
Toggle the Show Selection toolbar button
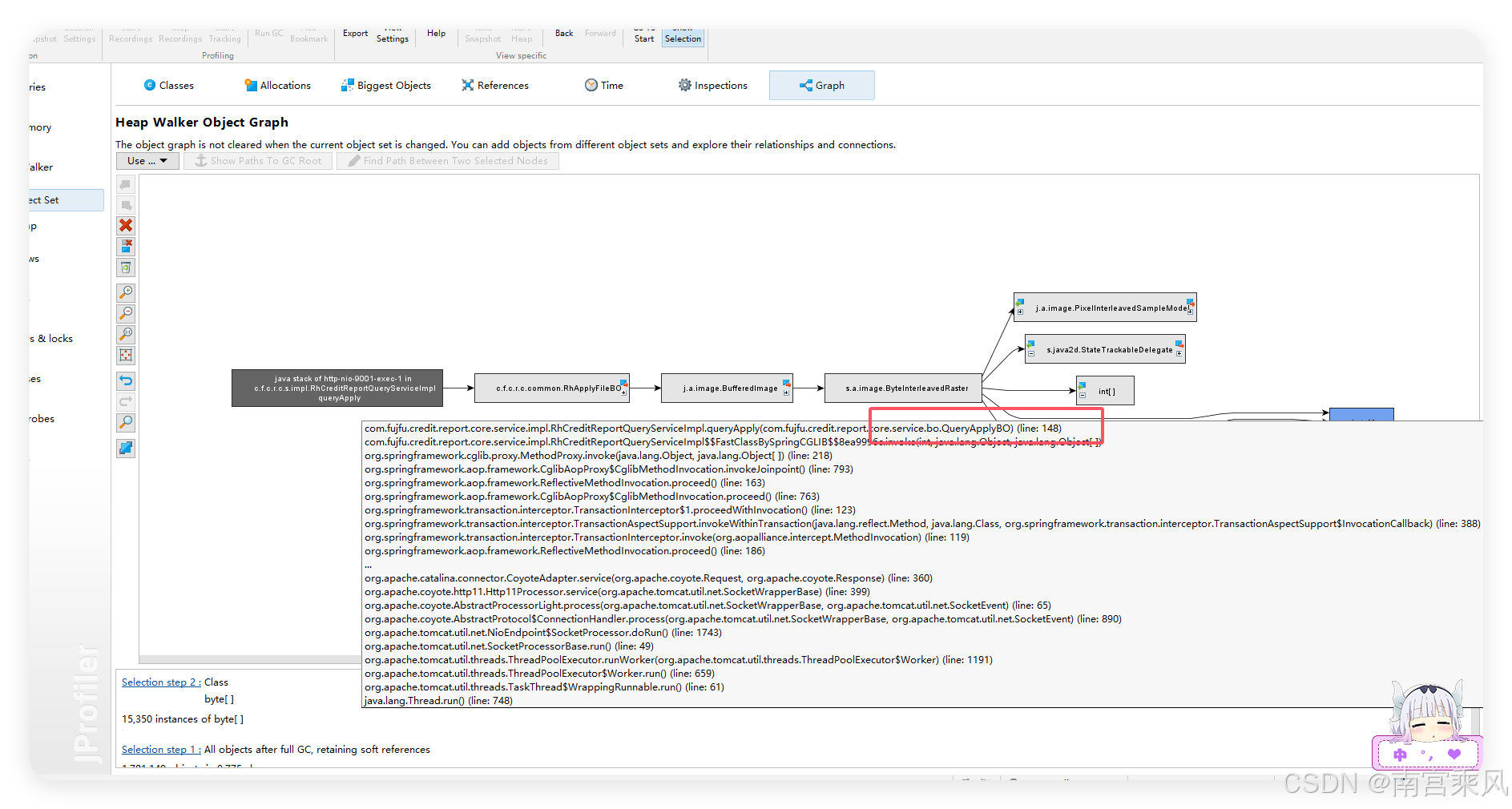683,38
